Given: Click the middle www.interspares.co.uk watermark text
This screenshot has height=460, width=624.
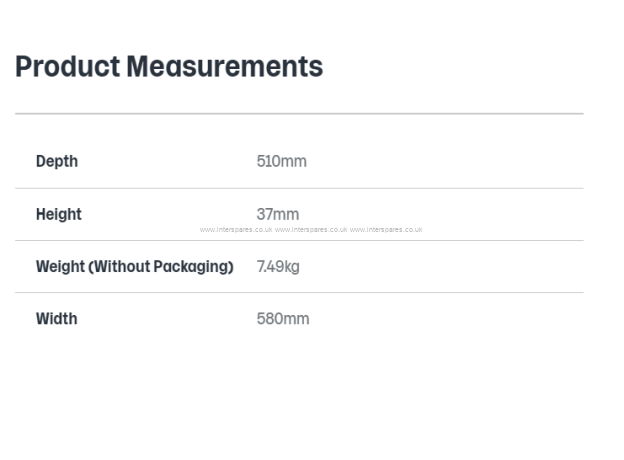Looking at the screenshot, I should click(x=311, y=230).
